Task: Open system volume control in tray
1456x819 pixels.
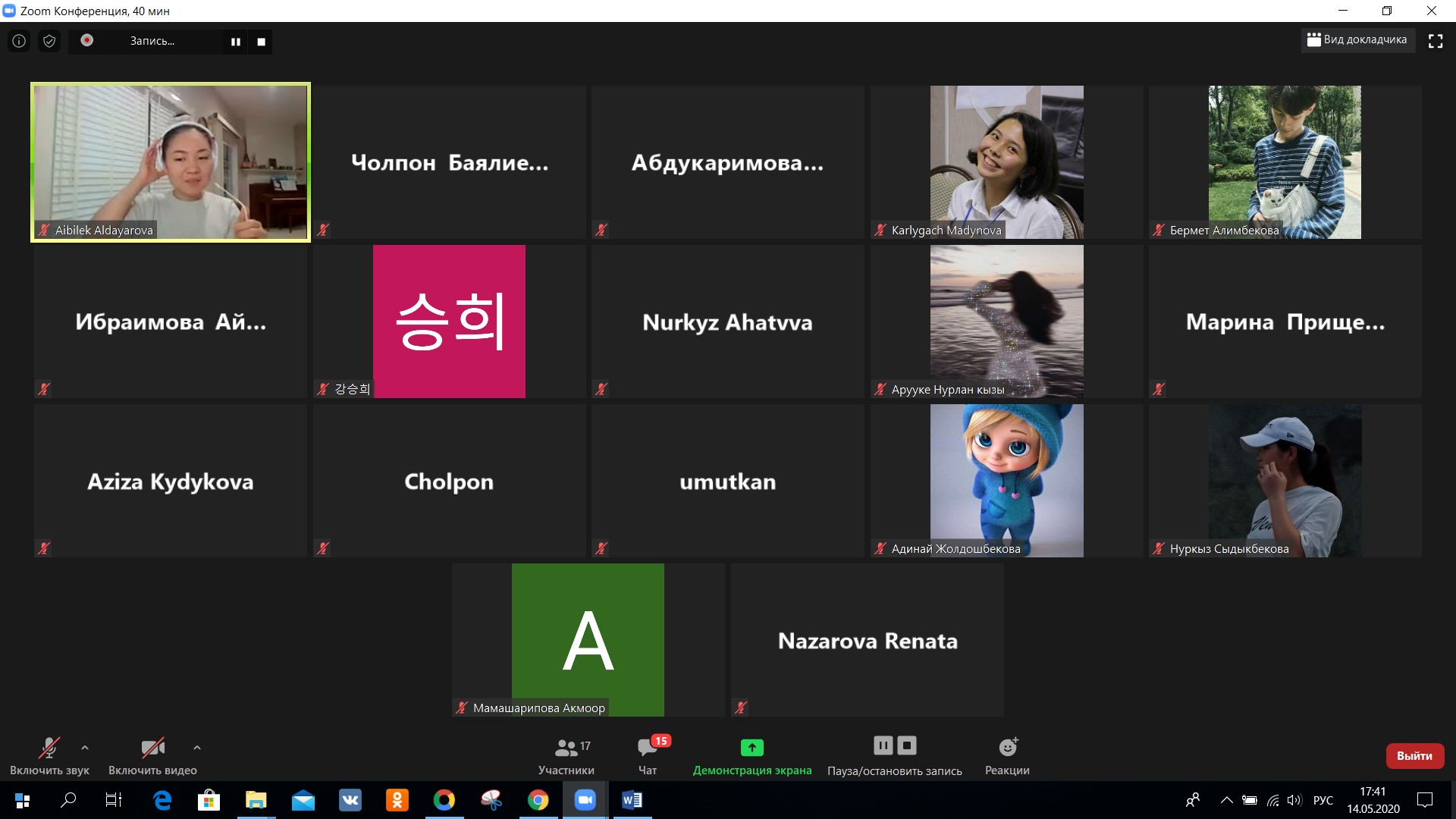Action: (1294, 800)
